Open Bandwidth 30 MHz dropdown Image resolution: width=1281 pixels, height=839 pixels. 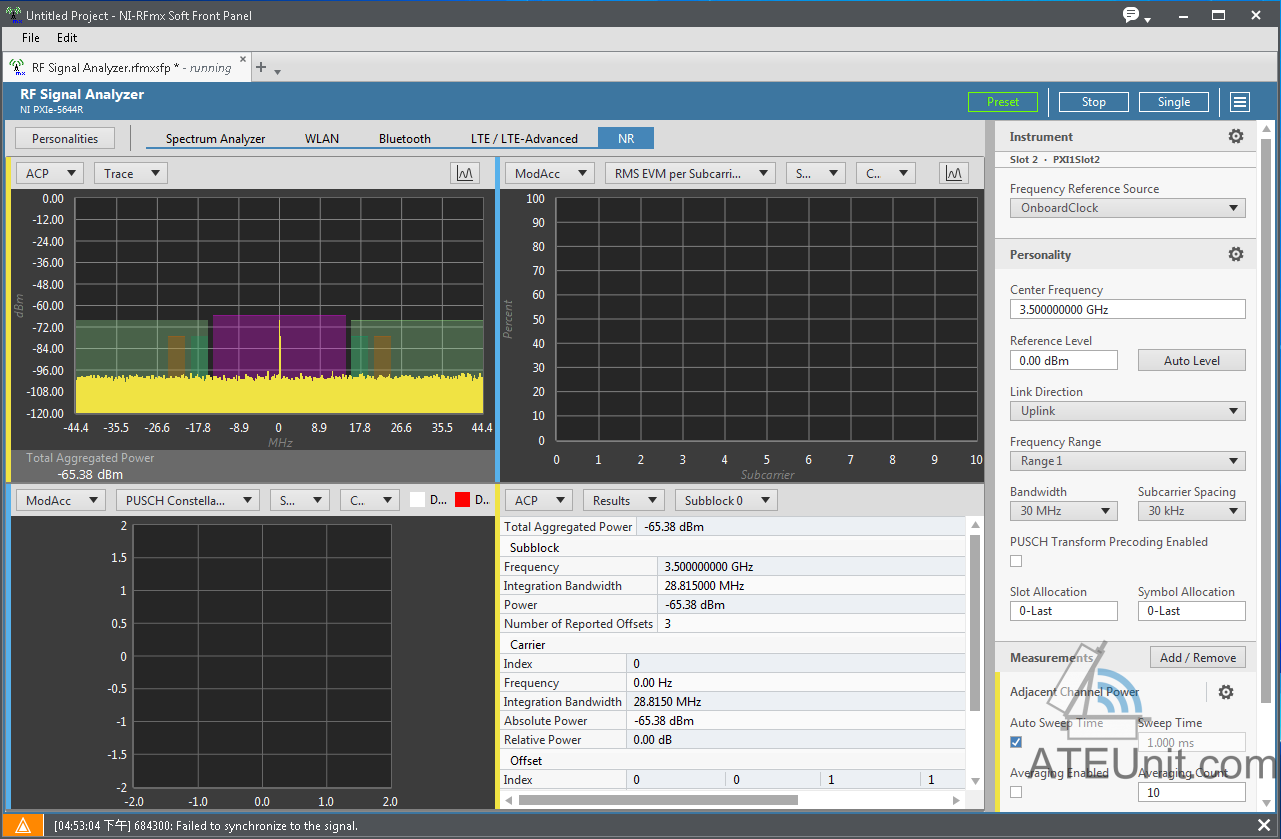(x=1064, y=511)
